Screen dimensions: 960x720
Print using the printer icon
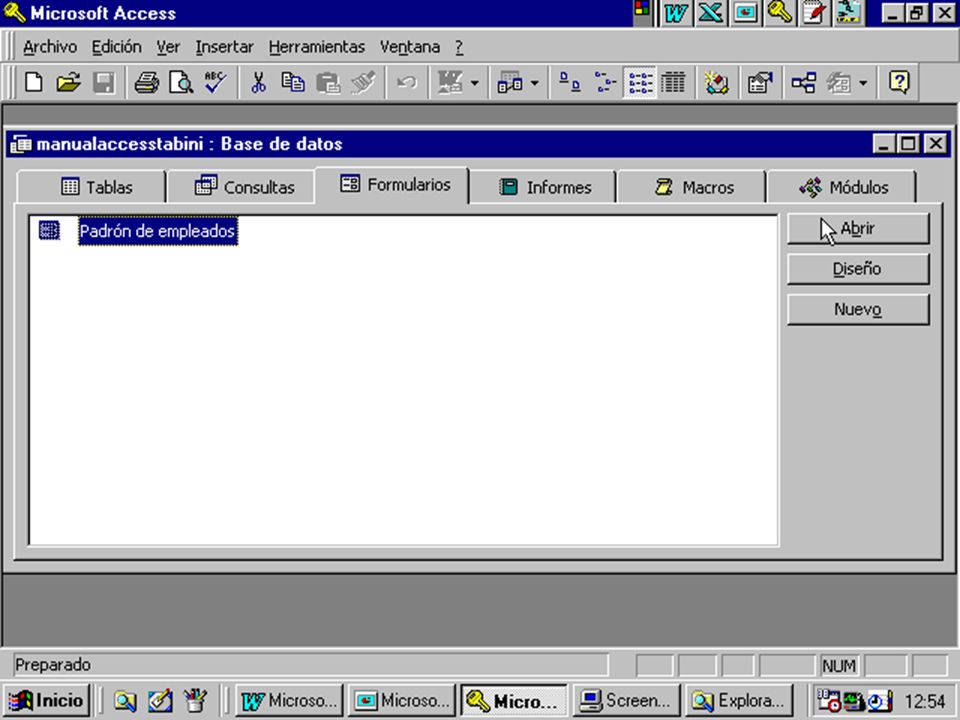coord(146,82)
